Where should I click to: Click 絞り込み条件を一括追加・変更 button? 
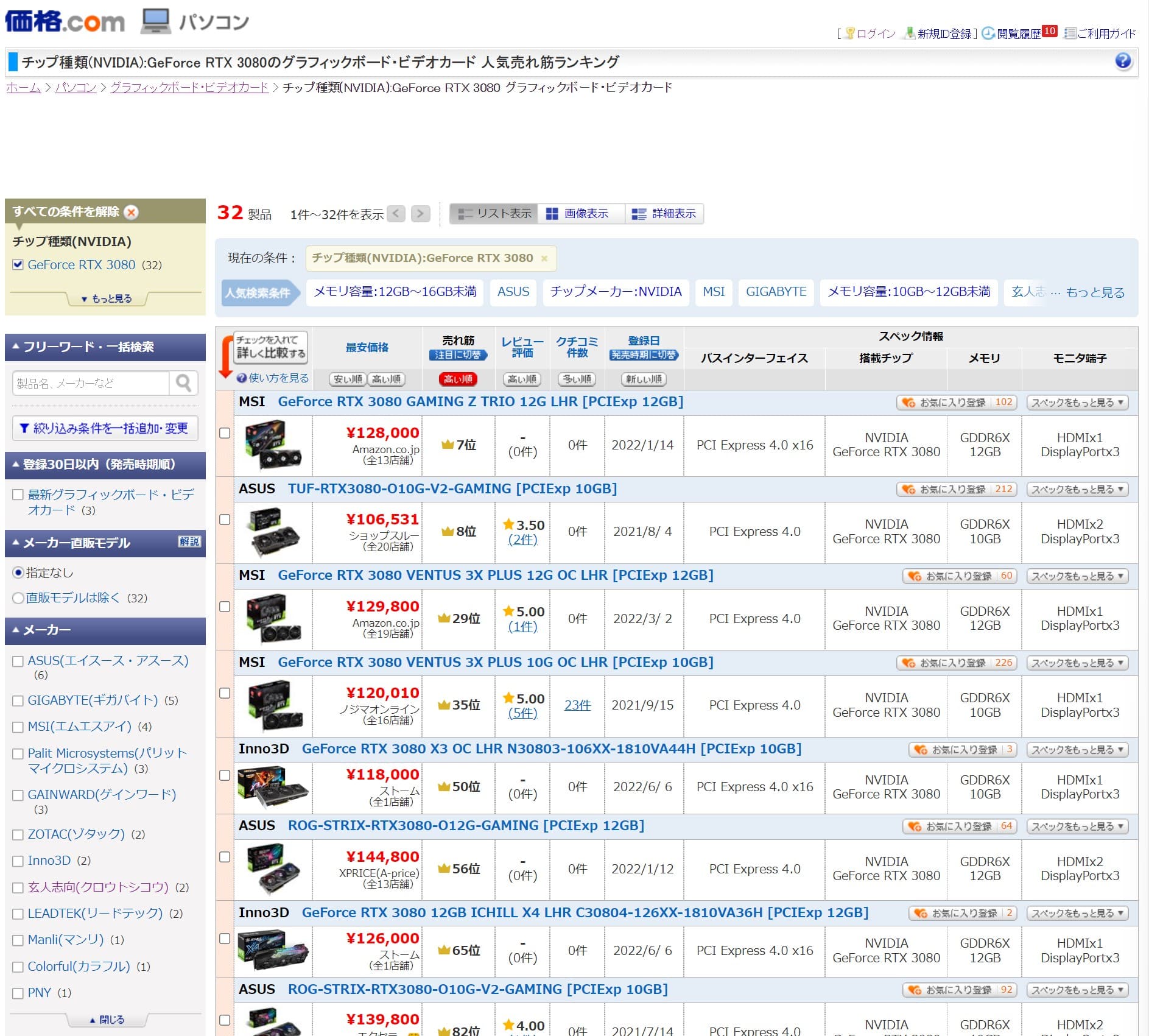[105, 428]
